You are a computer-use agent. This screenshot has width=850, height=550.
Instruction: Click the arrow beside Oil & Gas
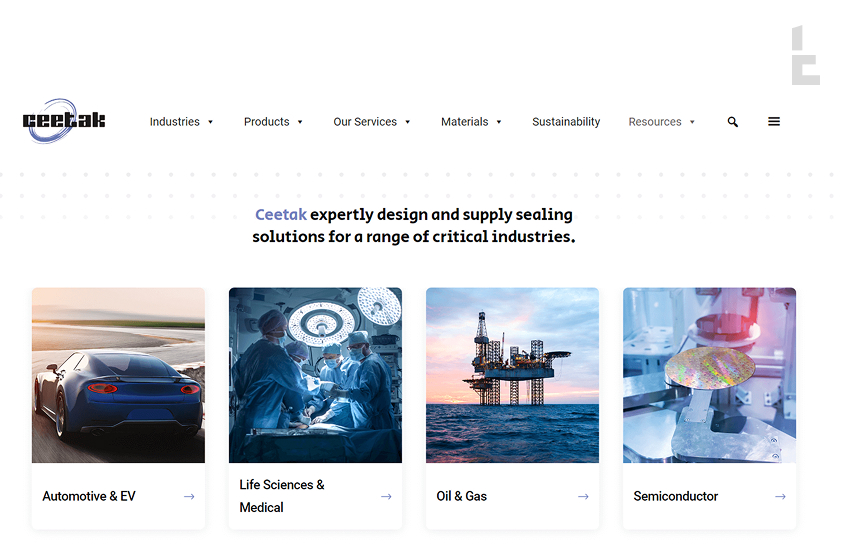pos(583,497)
